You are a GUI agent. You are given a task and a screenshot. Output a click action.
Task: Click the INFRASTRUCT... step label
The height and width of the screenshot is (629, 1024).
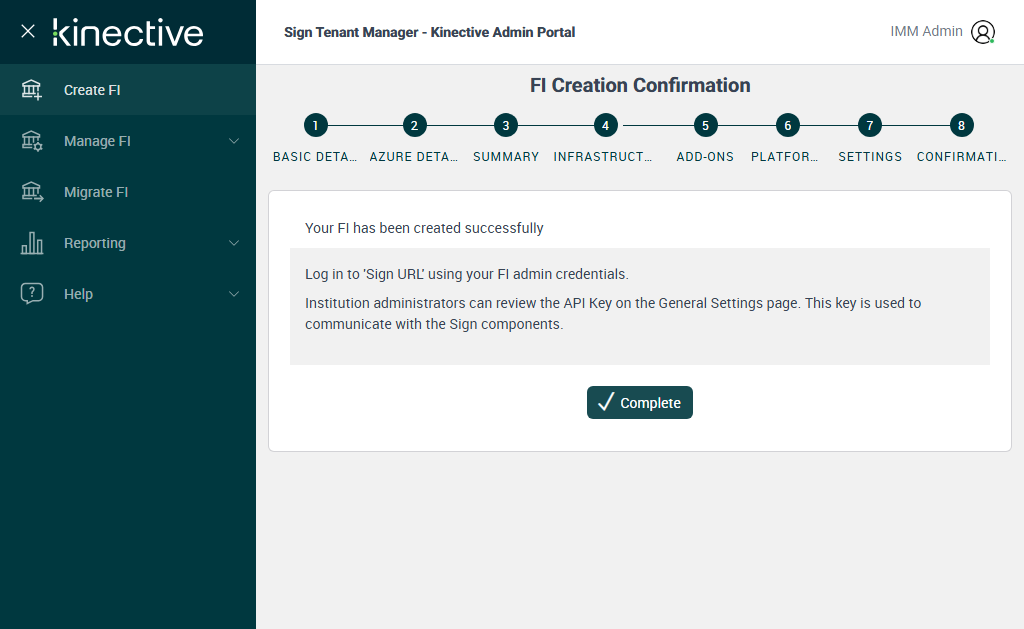(x=603, y=157)
